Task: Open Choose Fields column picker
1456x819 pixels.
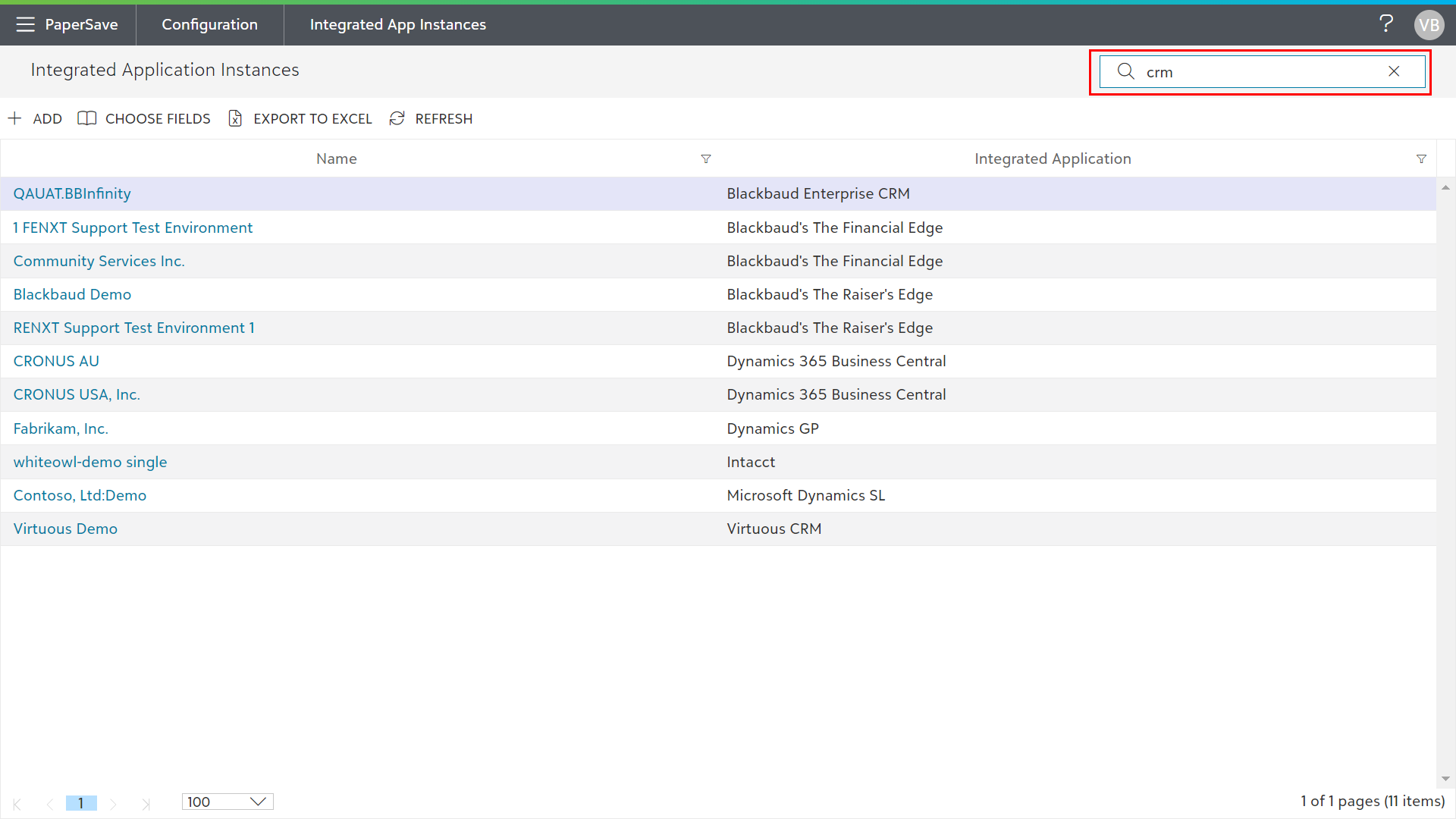Action: click(x=144, y=118)
